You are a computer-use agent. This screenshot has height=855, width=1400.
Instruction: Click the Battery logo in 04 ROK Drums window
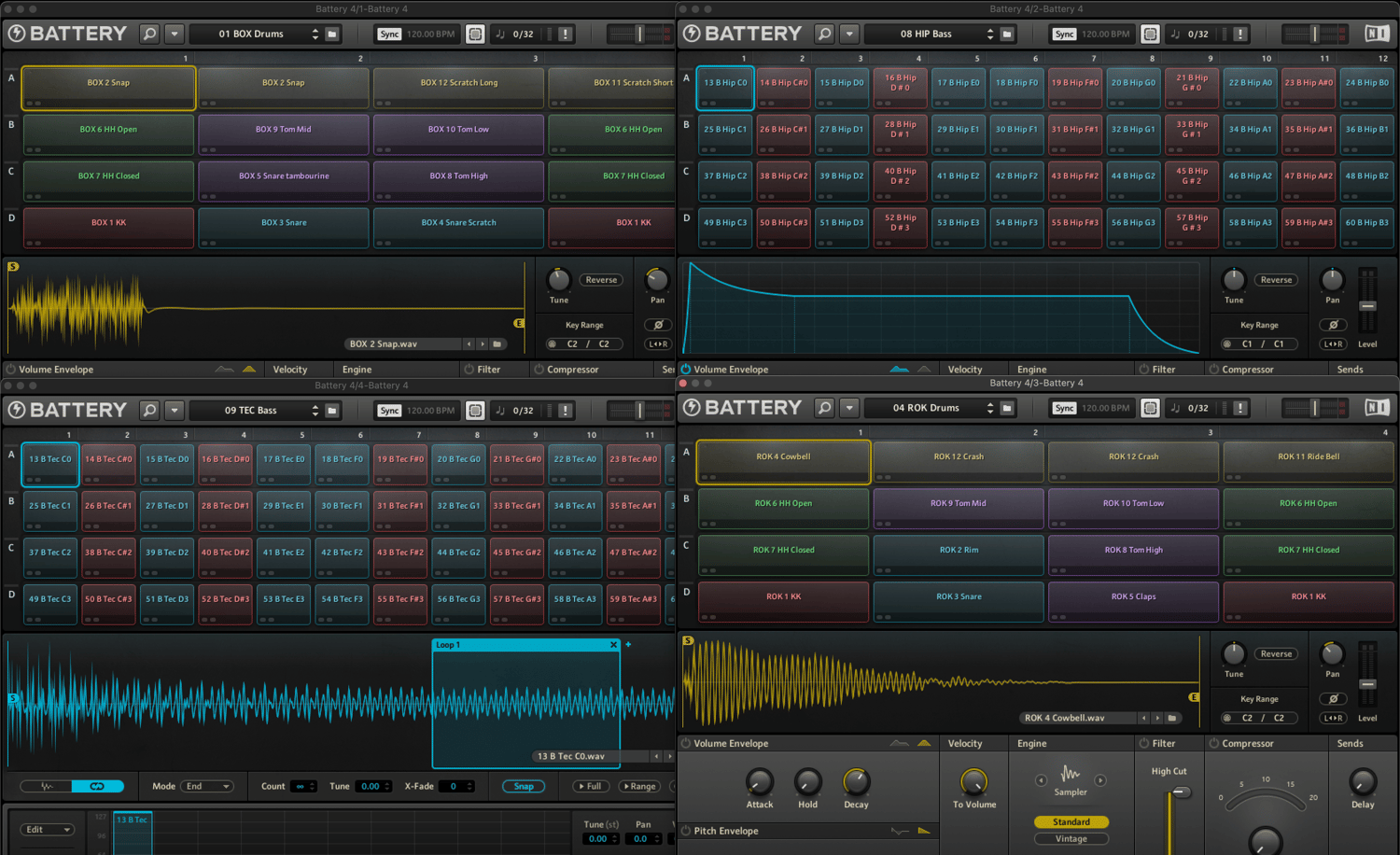(x=743, y=408)
